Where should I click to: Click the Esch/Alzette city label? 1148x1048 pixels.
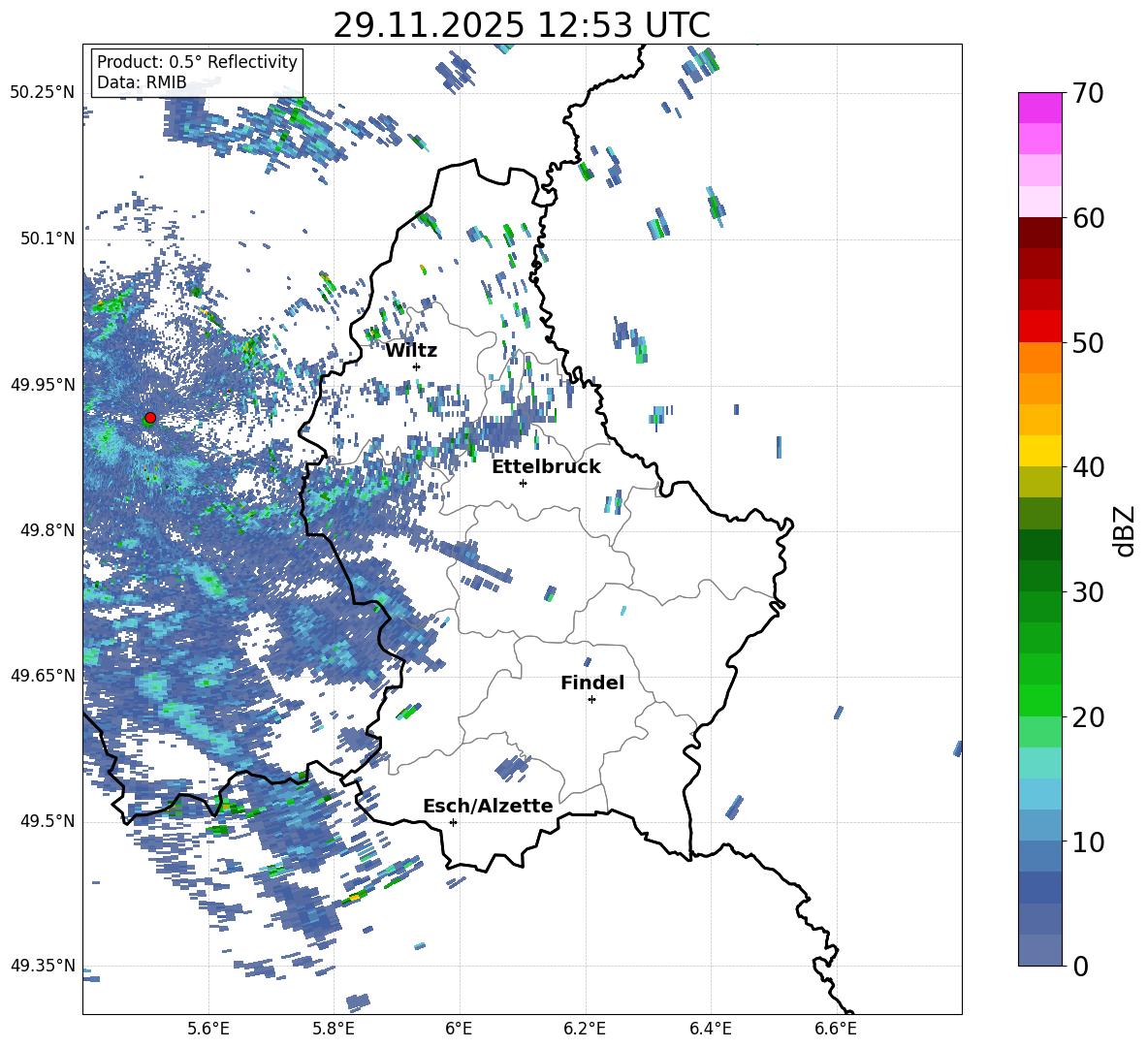coord(489,806)
